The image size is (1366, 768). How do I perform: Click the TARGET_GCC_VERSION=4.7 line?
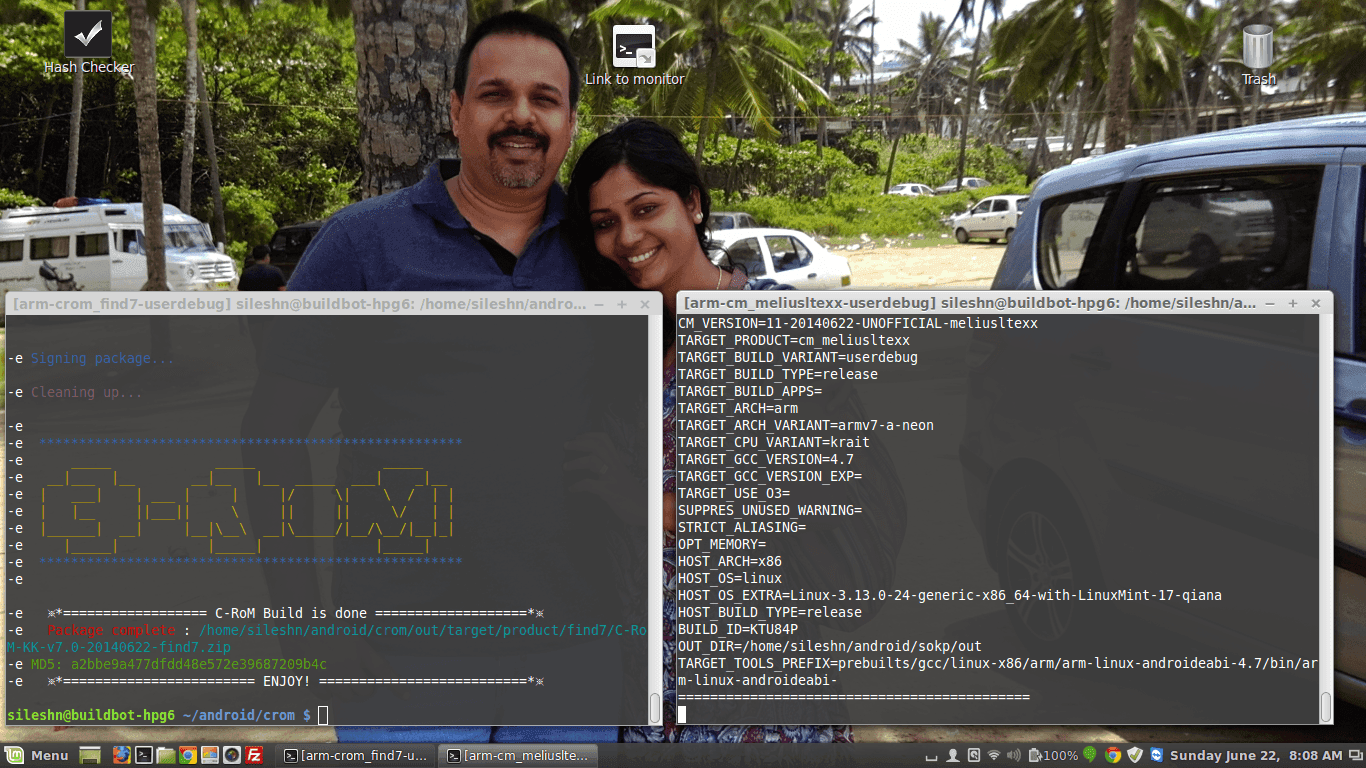point(766,459)
